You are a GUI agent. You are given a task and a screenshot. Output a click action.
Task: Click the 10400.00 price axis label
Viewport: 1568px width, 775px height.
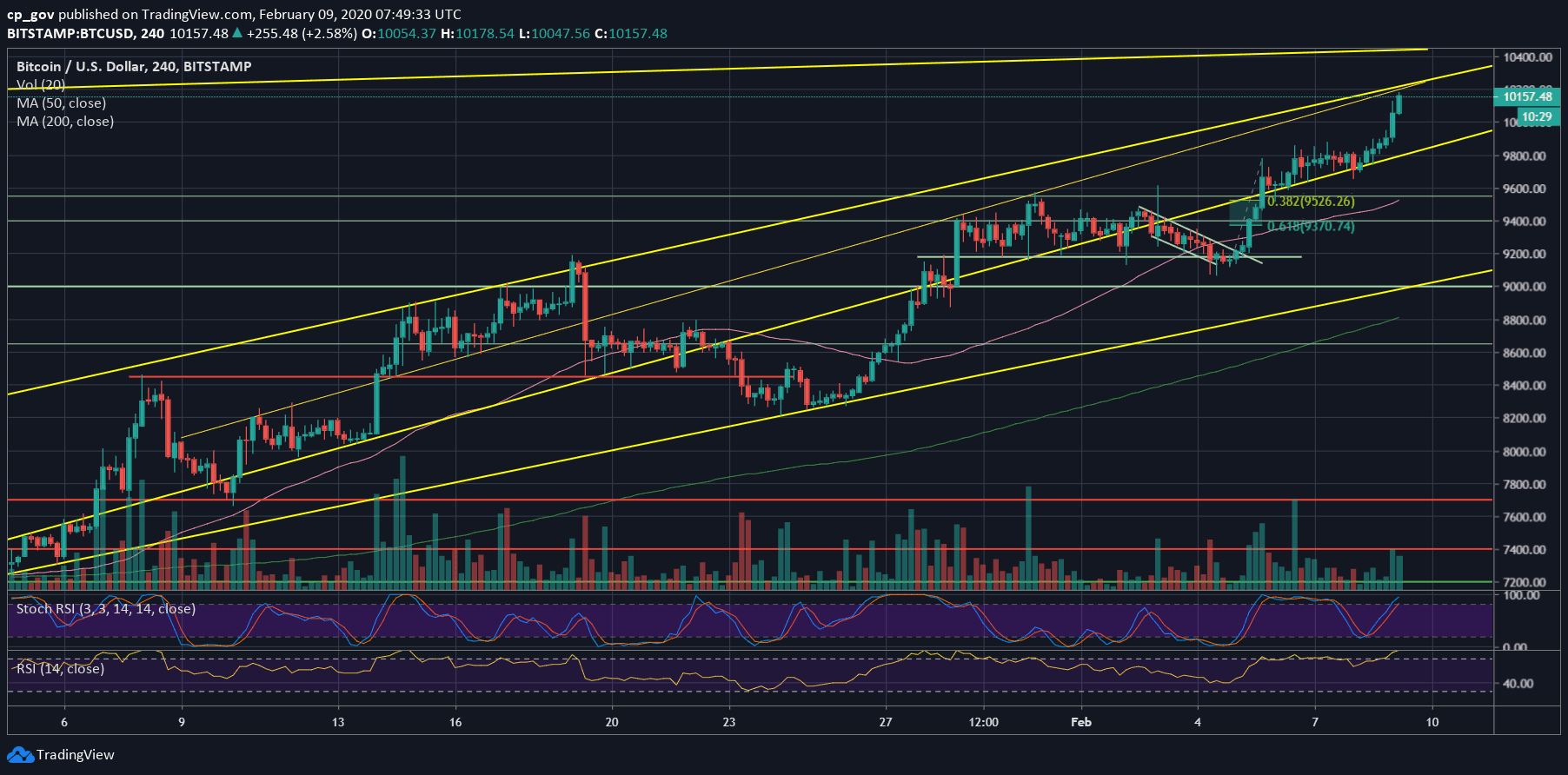tap(1528, 57)
